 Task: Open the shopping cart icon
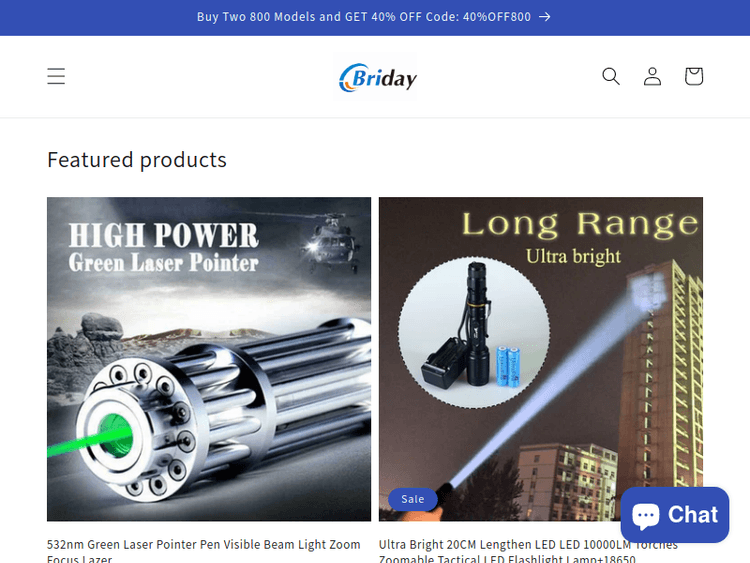point(694,76)
